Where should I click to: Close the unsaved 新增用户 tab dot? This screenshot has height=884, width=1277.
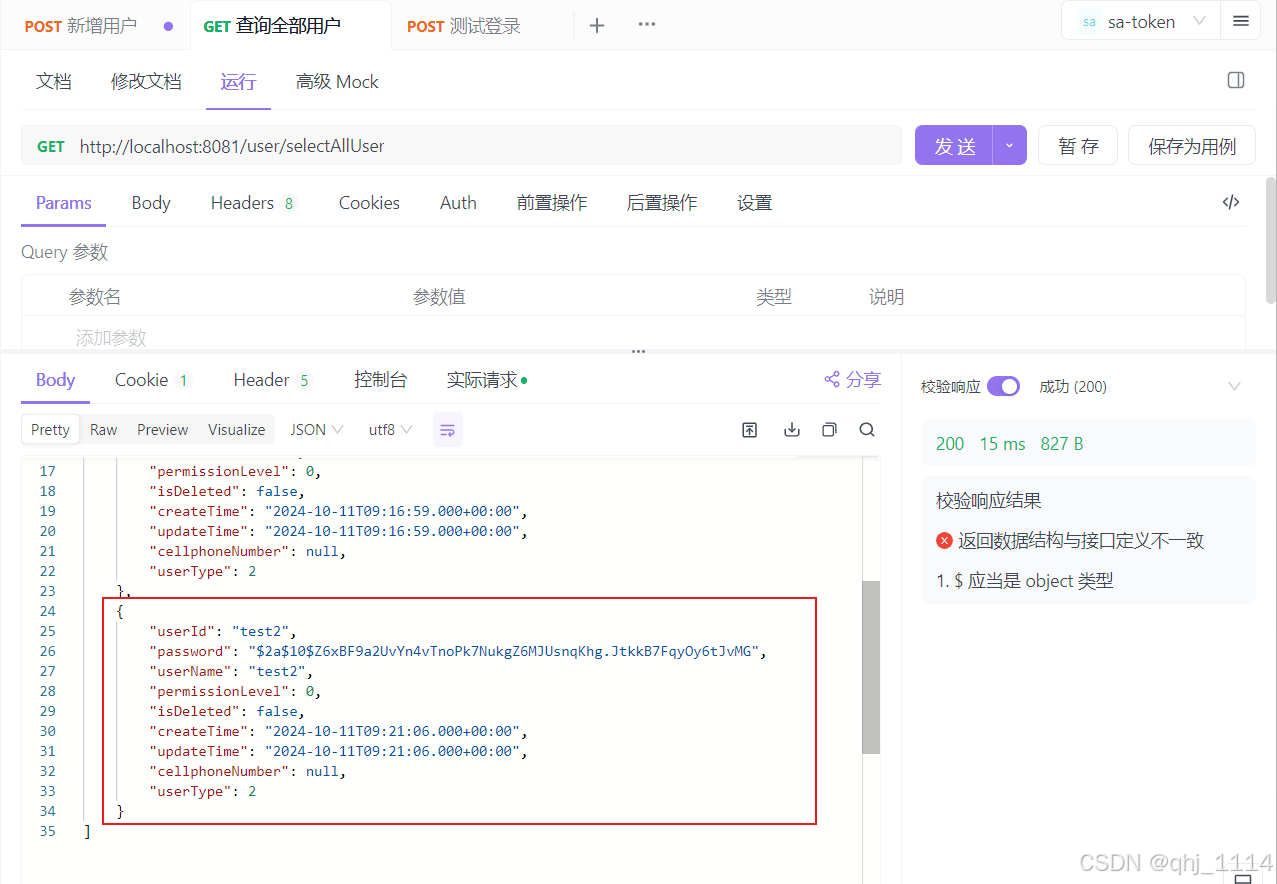pos(168,26)
